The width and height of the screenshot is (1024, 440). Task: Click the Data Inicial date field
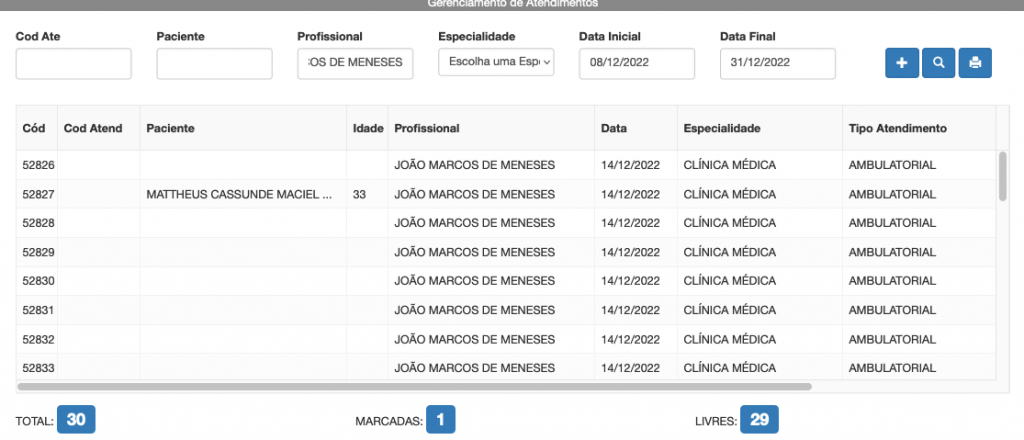(x=636, y=63)
